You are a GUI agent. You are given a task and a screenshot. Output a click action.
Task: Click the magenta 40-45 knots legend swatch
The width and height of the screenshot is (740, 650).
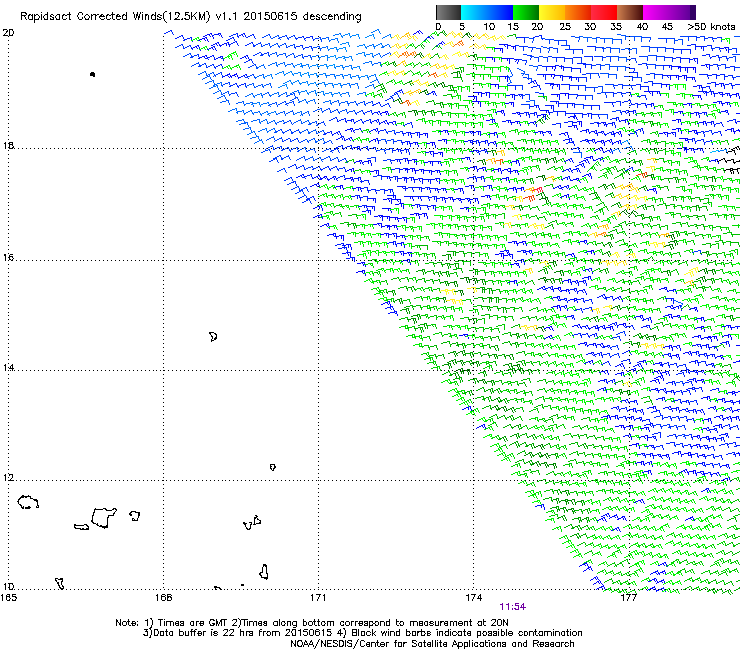pos(656,12)
